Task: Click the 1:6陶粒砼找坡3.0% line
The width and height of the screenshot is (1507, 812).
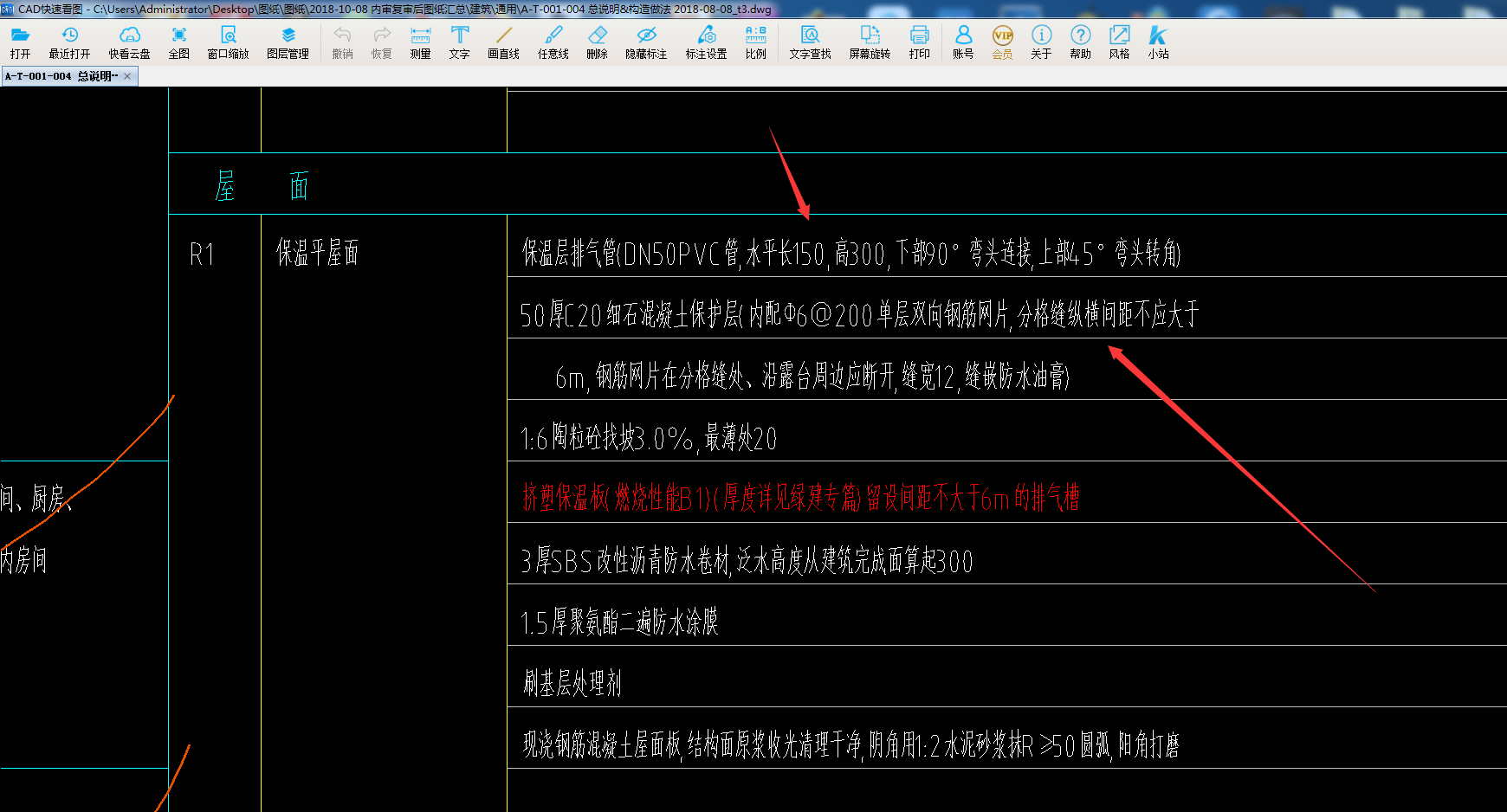Action: pyautogui.click(x=649, y=438)
